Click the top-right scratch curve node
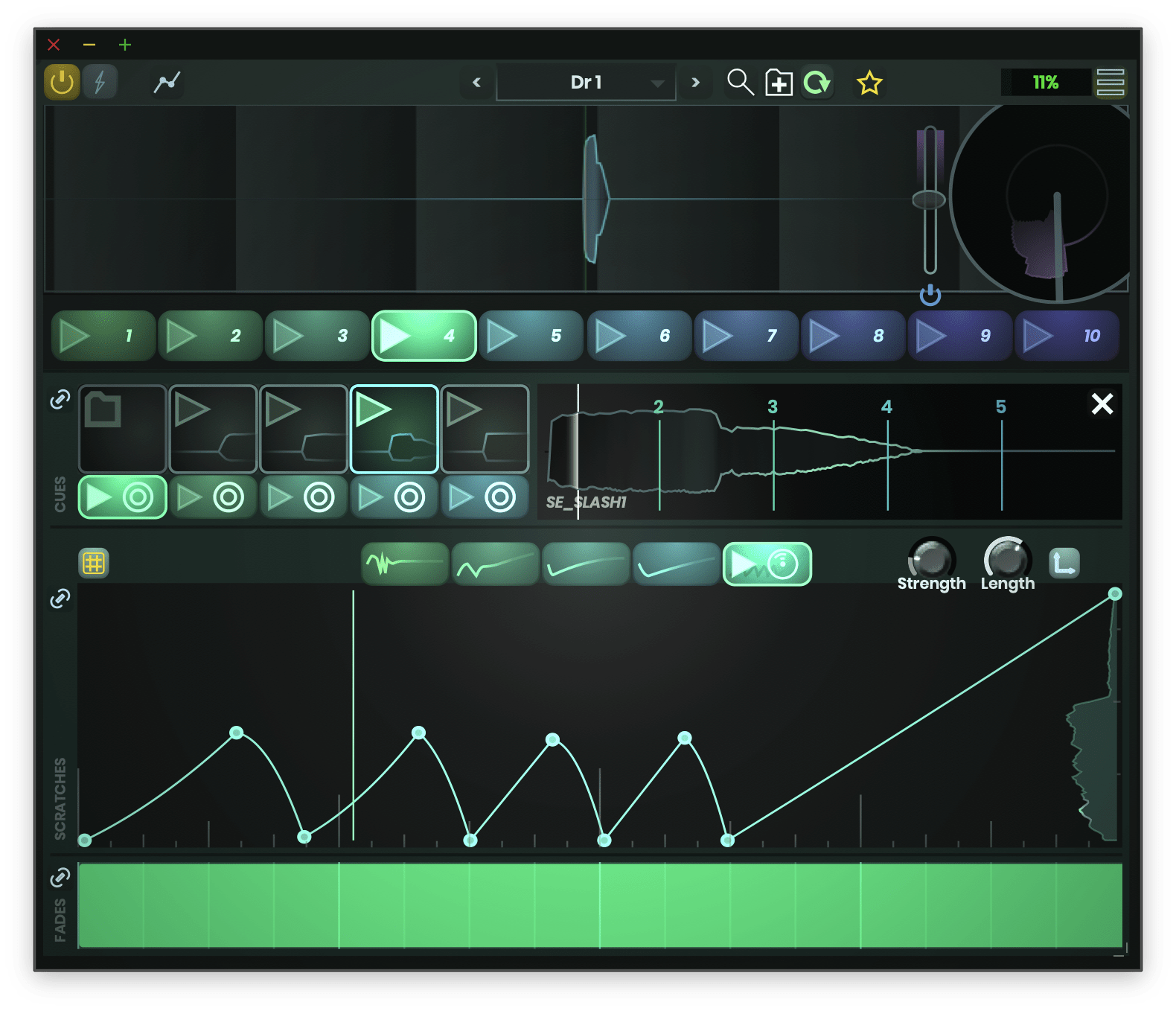1176x1011 pixels. [x=1115, y=594]
